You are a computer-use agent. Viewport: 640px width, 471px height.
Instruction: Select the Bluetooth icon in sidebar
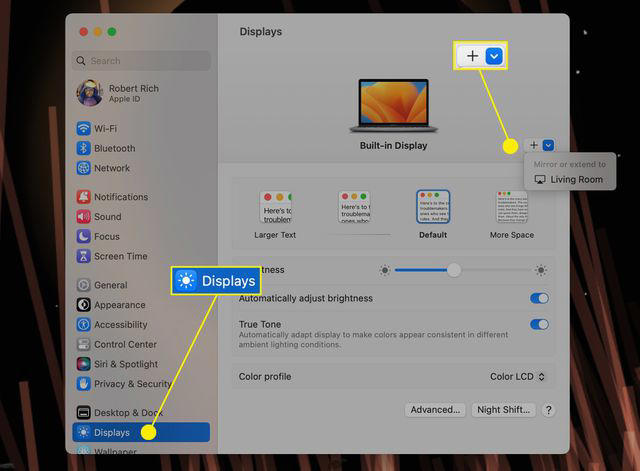click(x=84, y=148)
